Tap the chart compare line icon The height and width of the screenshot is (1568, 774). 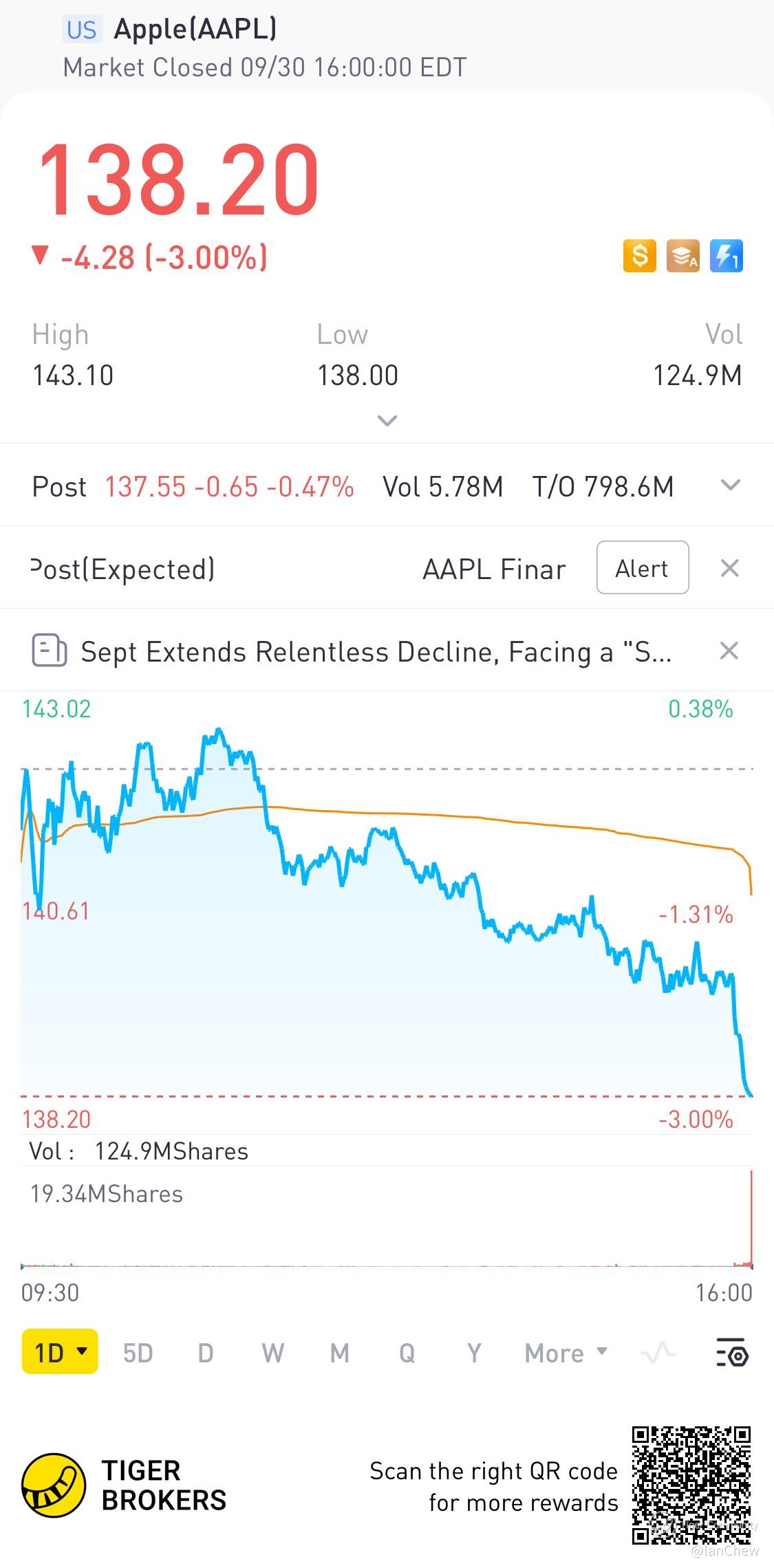tap(658, 1353)
